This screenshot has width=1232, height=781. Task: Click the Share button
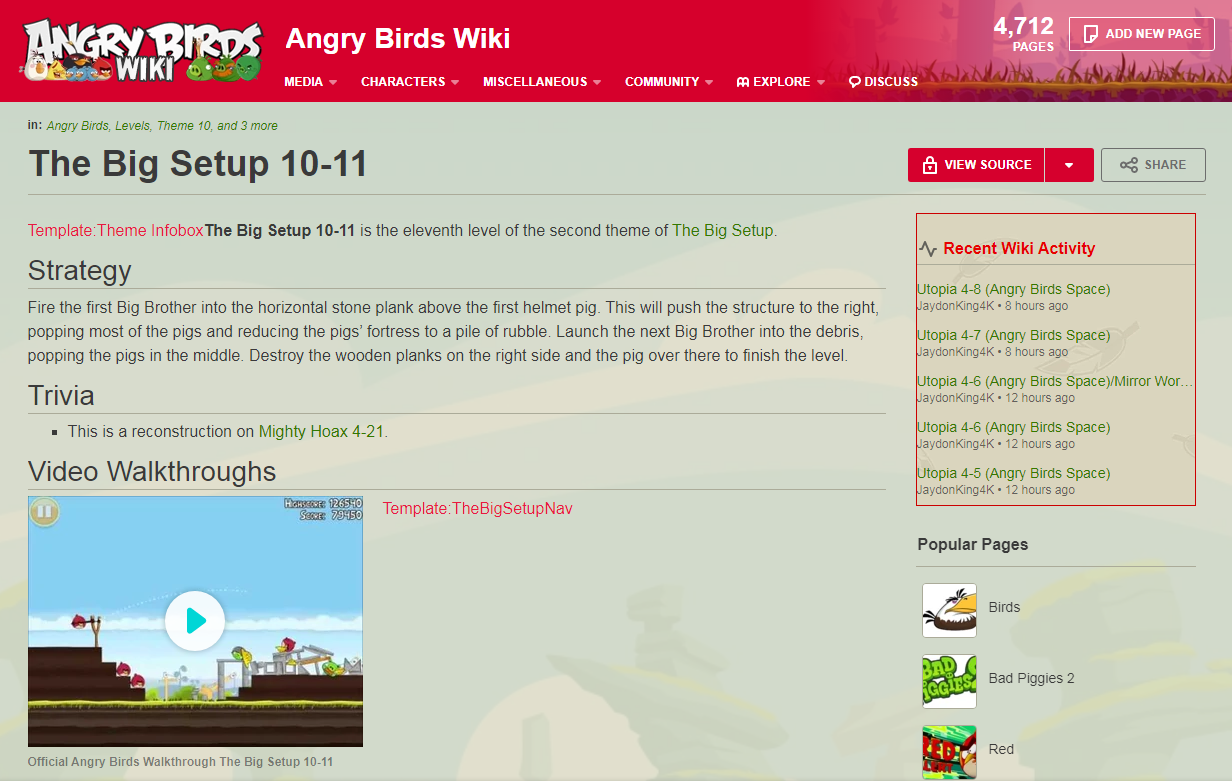coord(1153,165)
